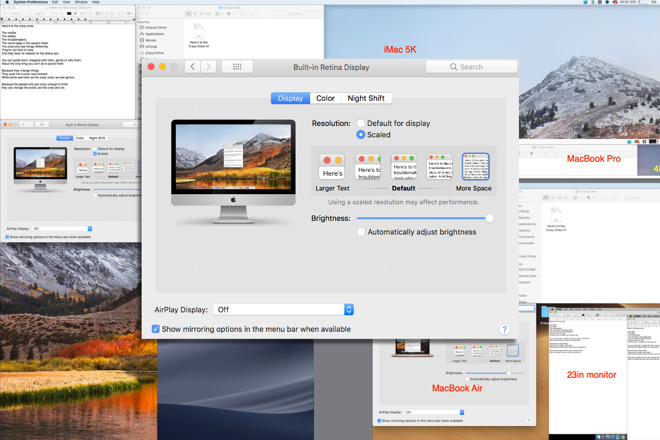Toggle mirroring options checkbox in left background window
660x440 pixels.
point(7,237)
